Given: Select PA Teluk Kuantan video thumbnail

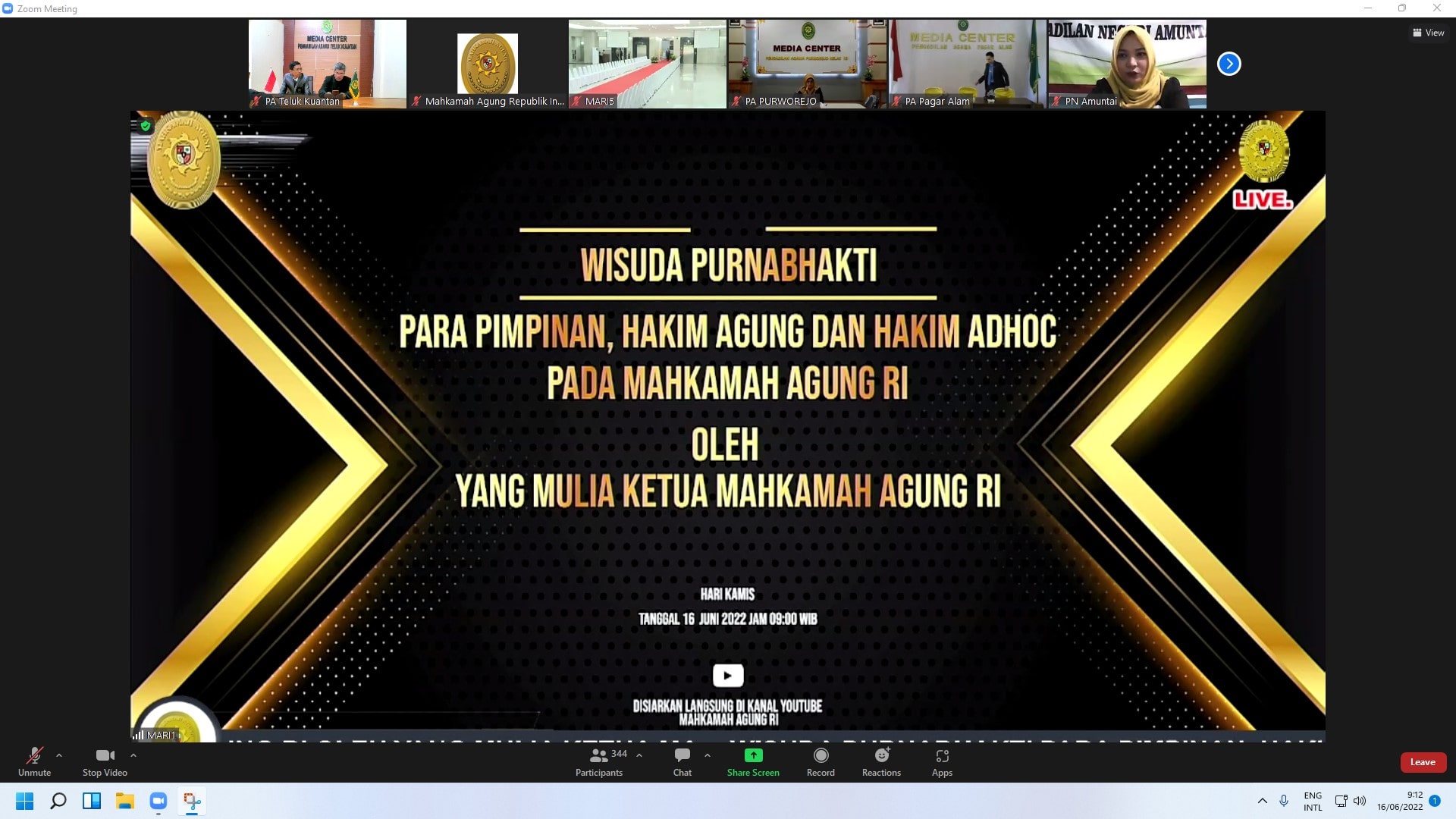Looking at the screenshot, I should pyautogui.click(x=328, y=64).
